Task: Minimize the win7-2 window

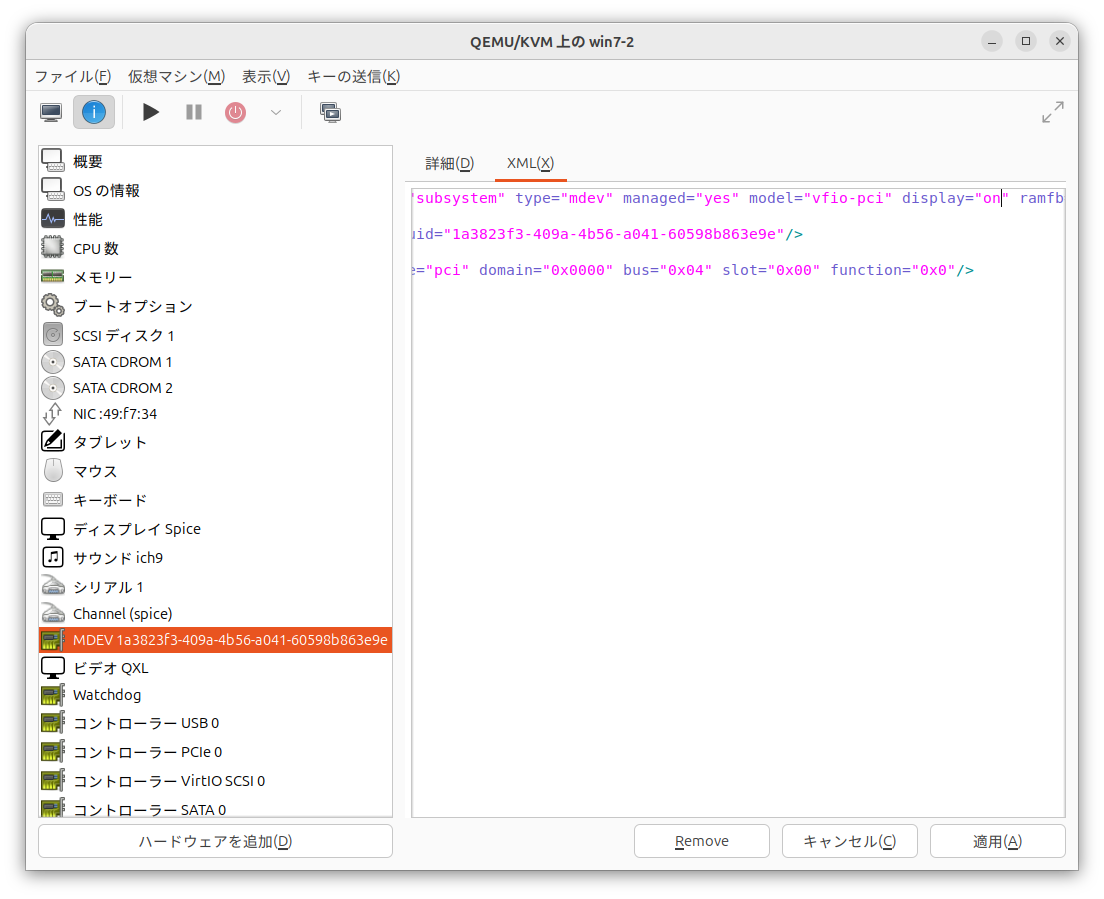Action: [991, 42]
